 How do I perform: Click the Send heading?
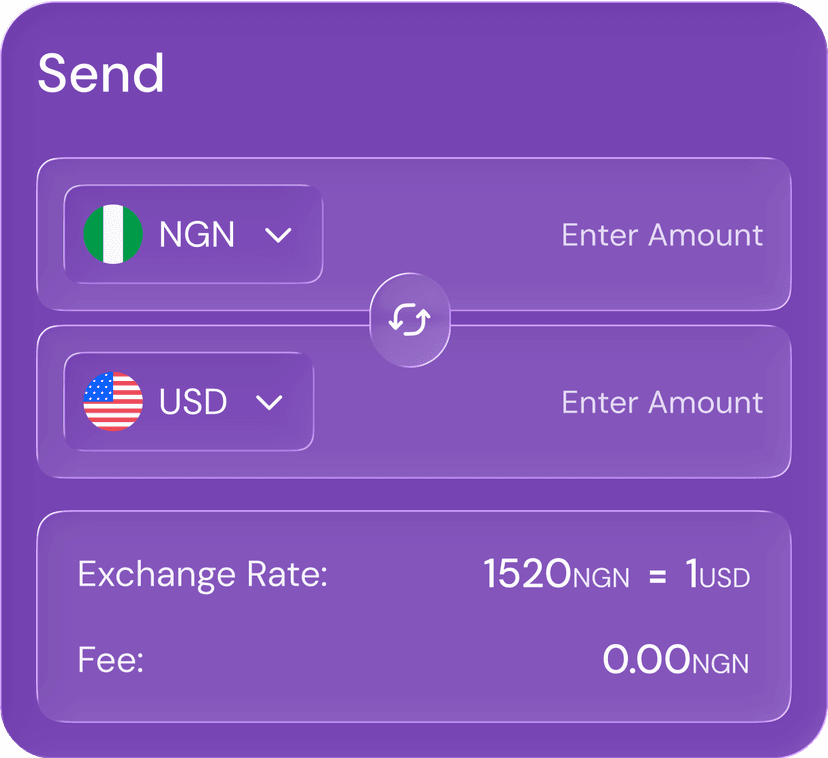[101, 72]
